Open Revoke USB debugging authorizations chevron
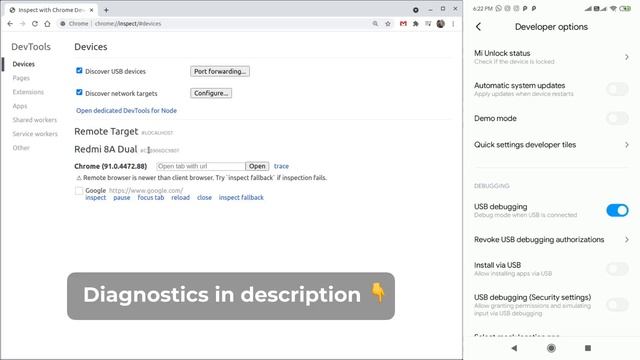The height and width of the screenshot is (360, 640). (627, 240)
